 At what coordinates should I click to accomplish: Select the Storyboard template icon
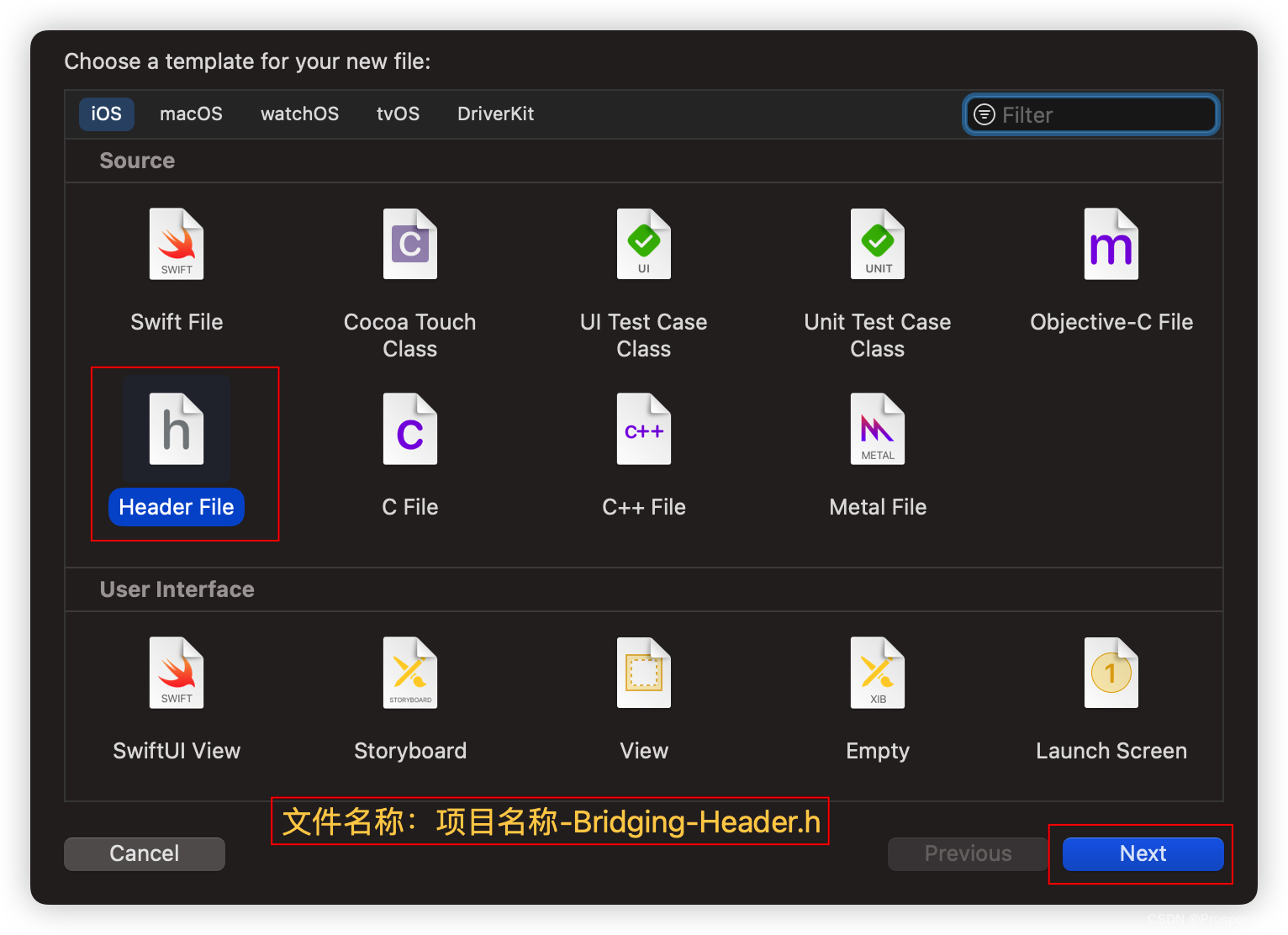(x=410, y=673)
